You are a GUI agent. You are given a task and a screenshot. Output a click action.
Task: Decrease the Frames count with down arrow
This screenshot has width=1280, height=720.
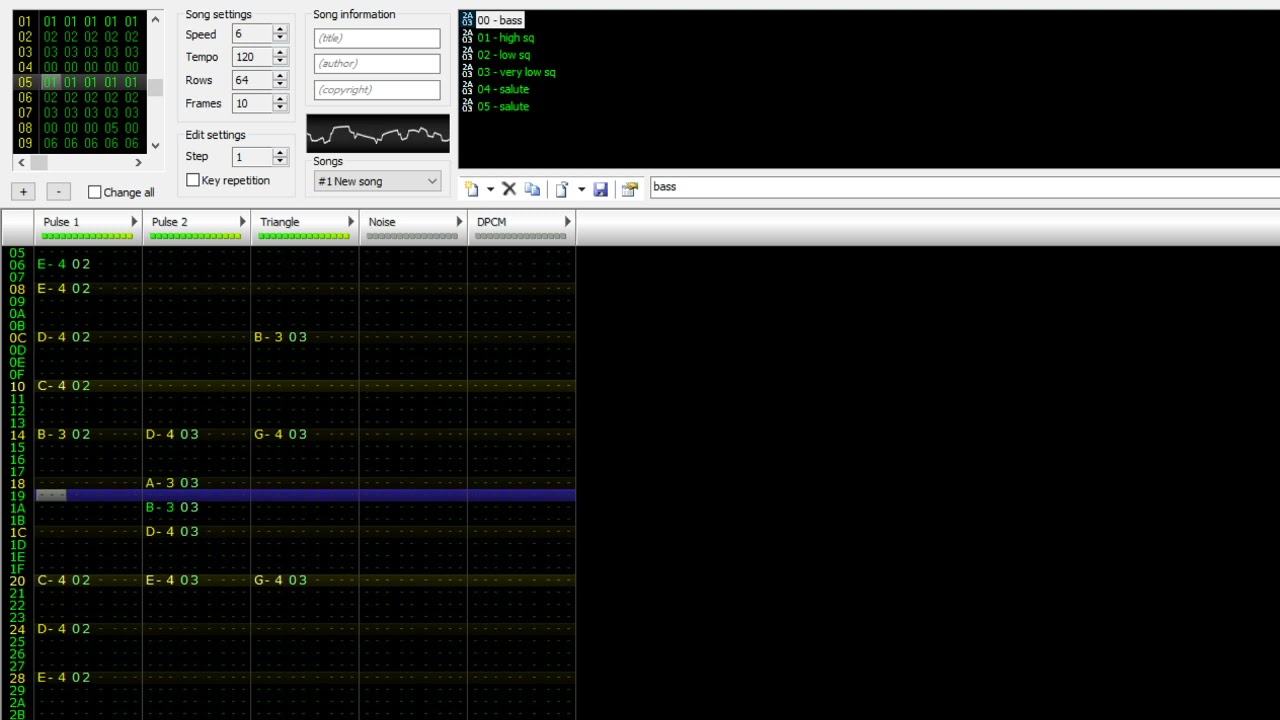tap(280, 108)
